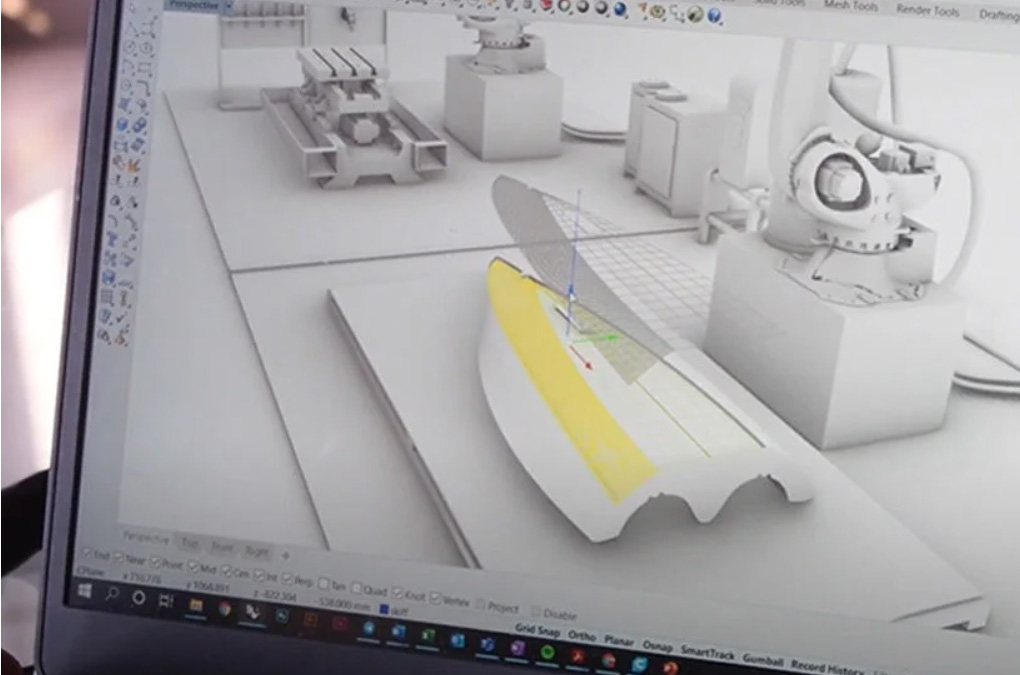Open Windows taskbar search magnifier
Screen dimensions: 1020x675
click(x=112, y=594)
